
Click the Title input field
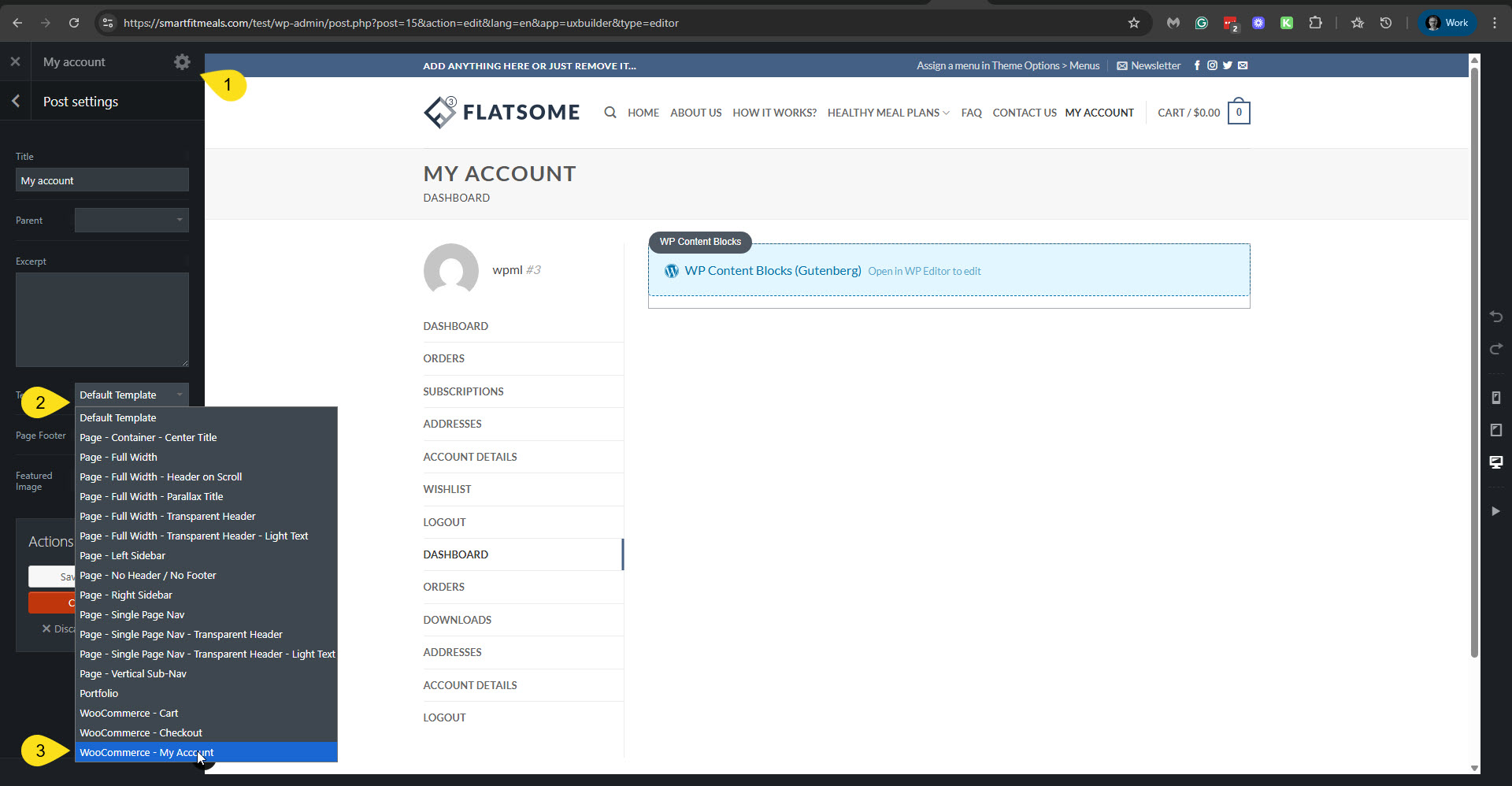(102, 180)
